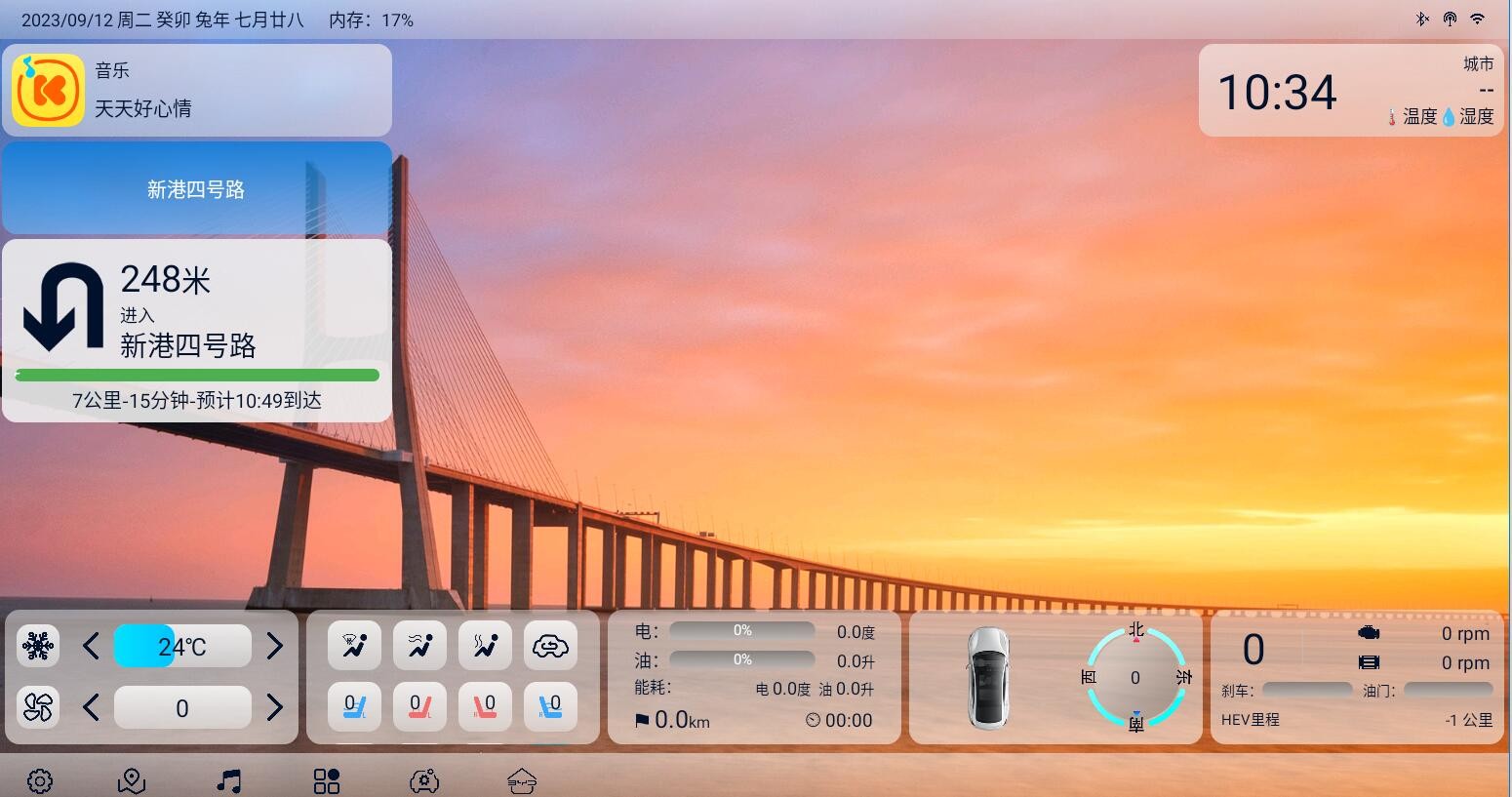Open vehicle settings car-gear icon
The width and height of the screenshot is (1512, 797).
[x=424, y=780]
